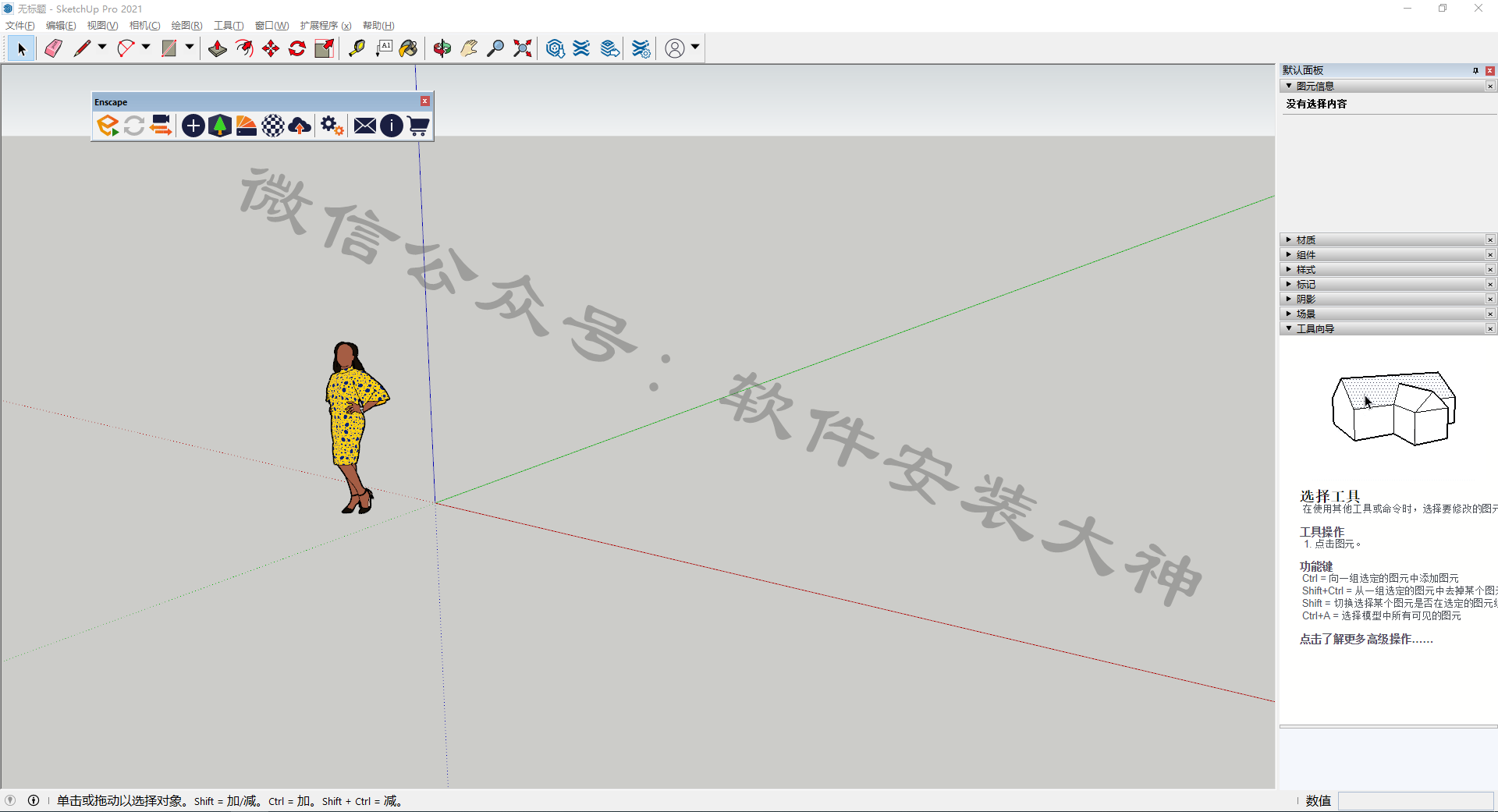
Task: Activate the Select arrow tool
Action: click(x=21, y=48)
